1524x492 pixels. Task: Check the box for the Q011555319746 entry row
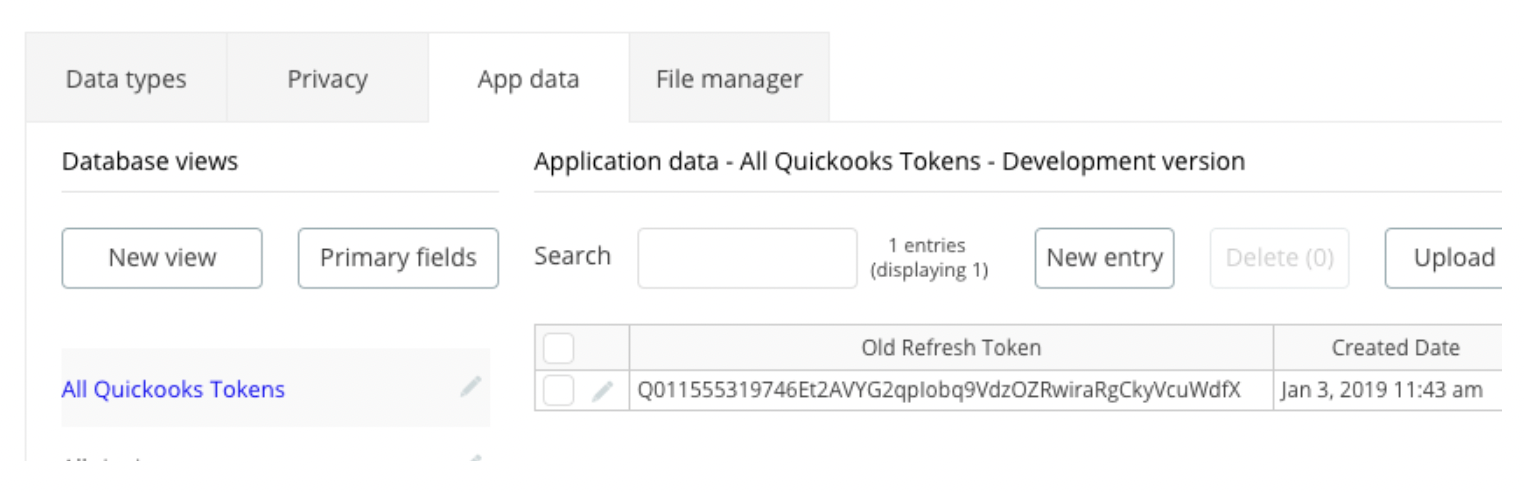(x=558, y=390)
